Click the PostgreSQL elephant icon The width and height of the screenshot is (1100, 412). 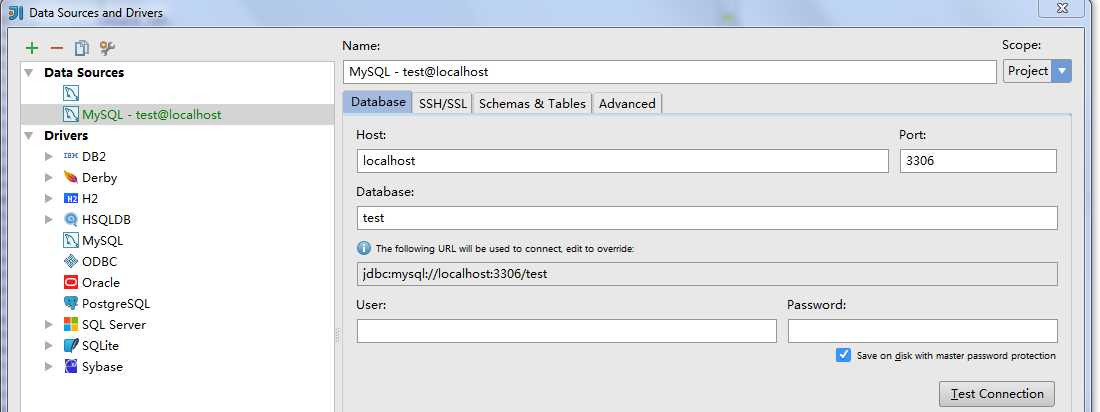tap(71, 303)
